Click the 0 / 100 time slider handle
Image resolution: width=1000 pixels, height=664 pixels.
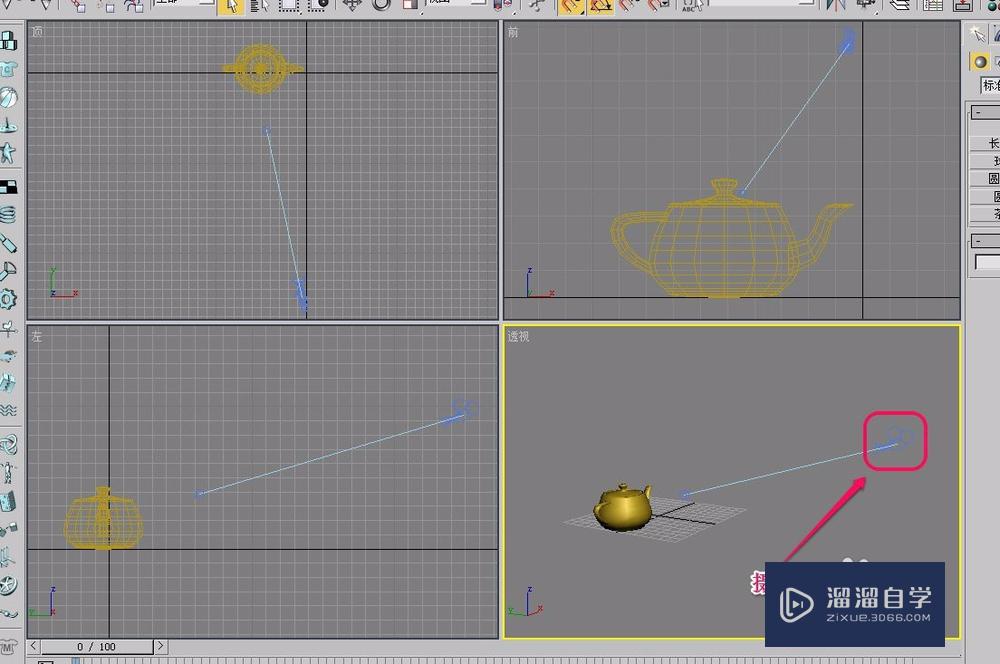[97, 647]
